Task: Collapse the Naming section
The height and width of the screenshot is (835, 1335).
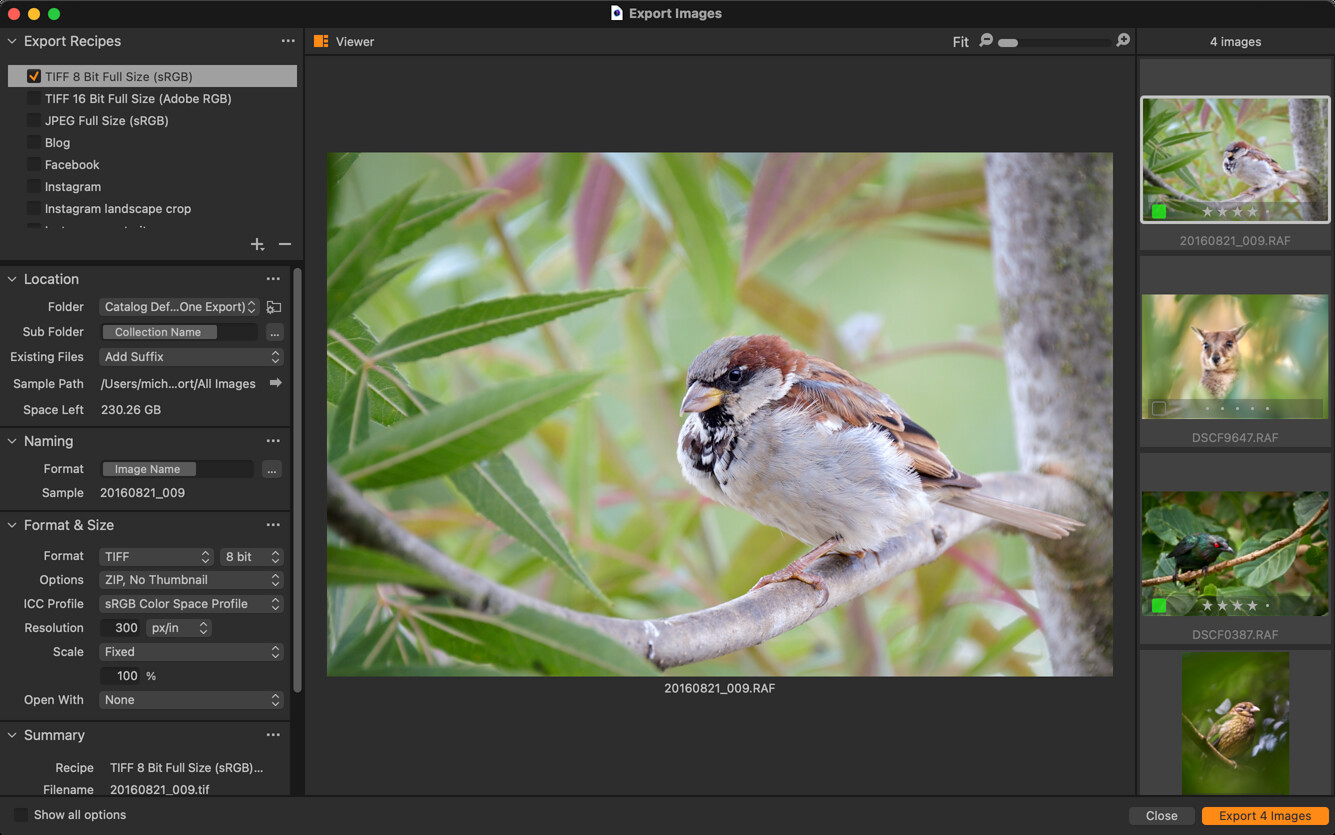Action: pos(12,441)
